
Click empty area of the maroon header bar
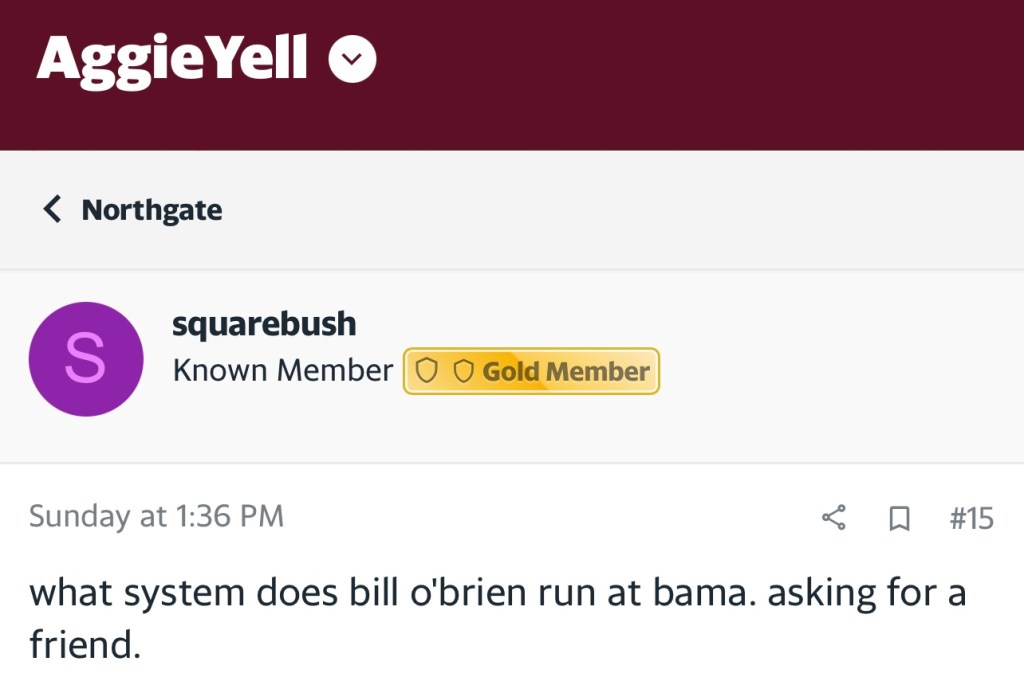(x=700, y=75)
